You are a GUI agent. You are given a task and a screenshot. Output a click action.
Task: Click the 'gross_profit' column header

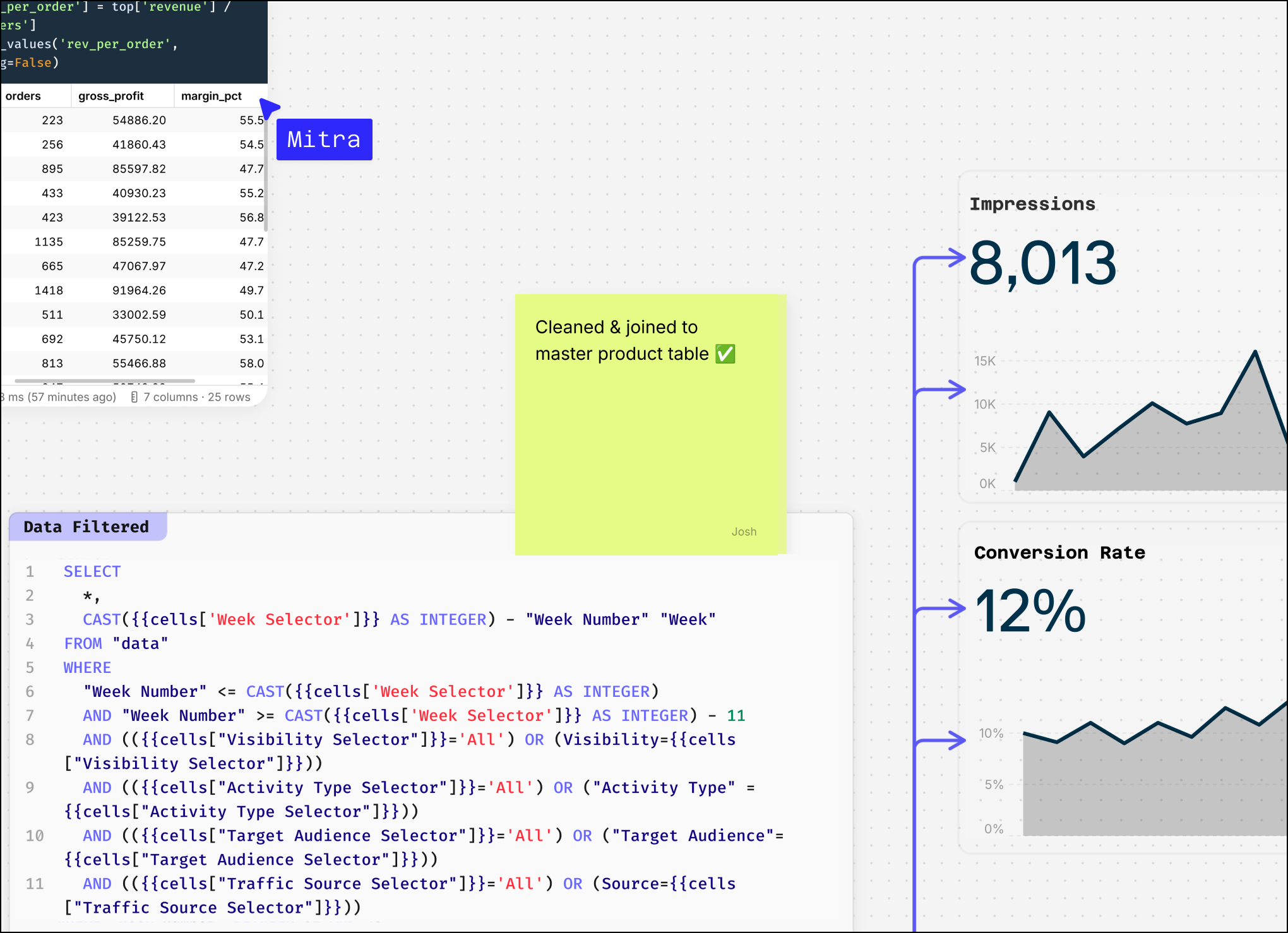pos(111,96)
